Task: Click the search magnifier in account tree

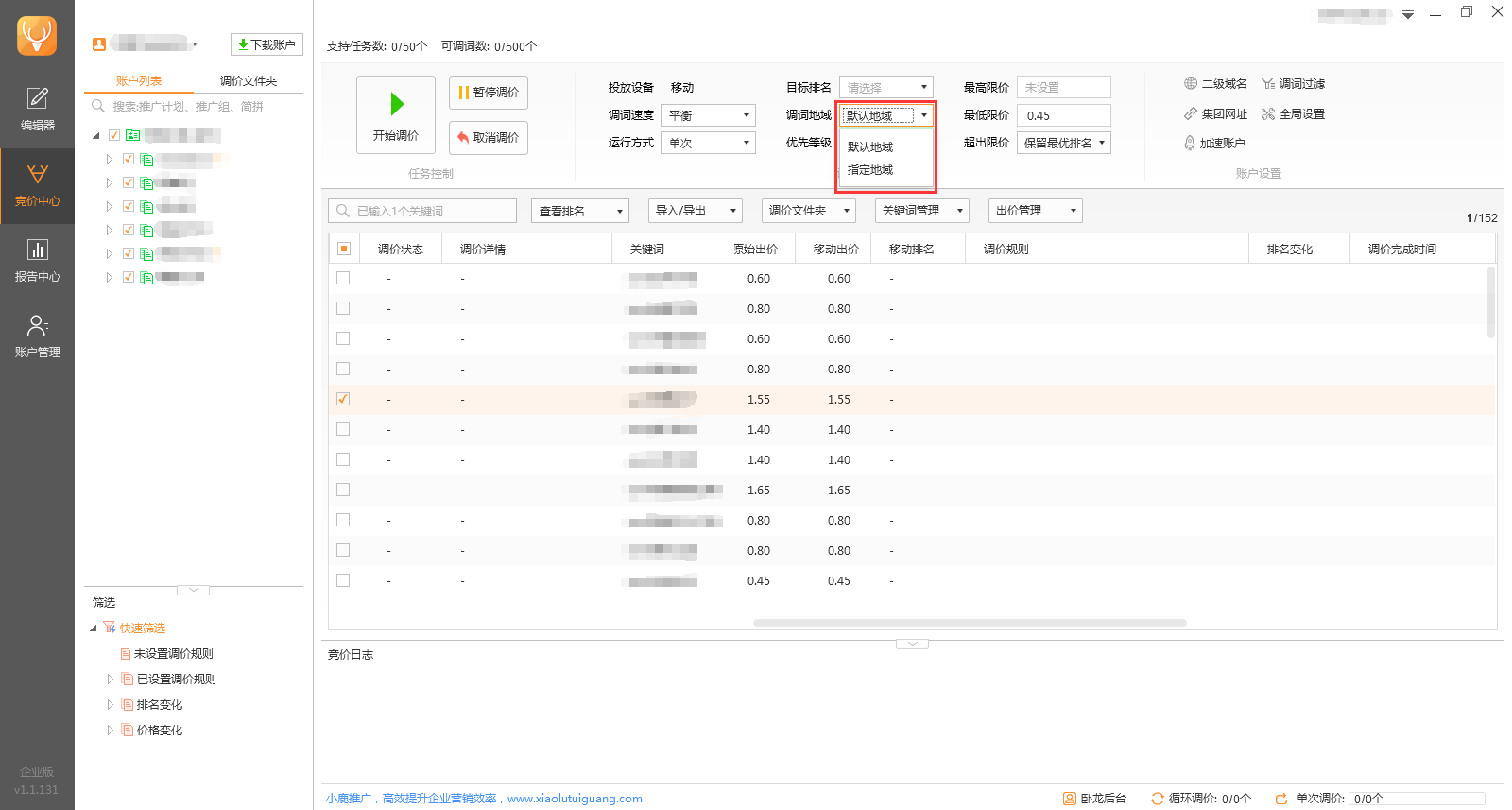Action: coord(98,106)
